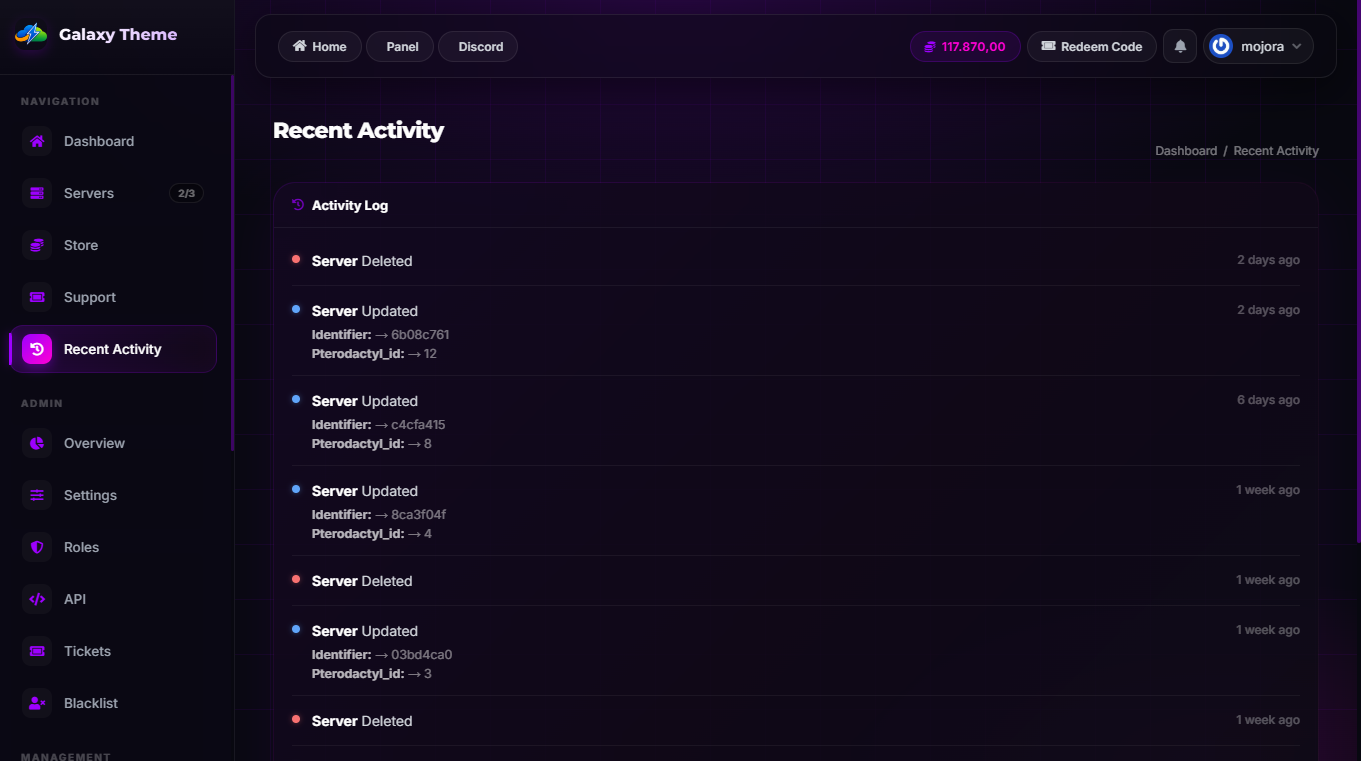Click the Dashboard home icon in sidebar
Viewport: 1361px width, 761px height.
pos(37,141)
